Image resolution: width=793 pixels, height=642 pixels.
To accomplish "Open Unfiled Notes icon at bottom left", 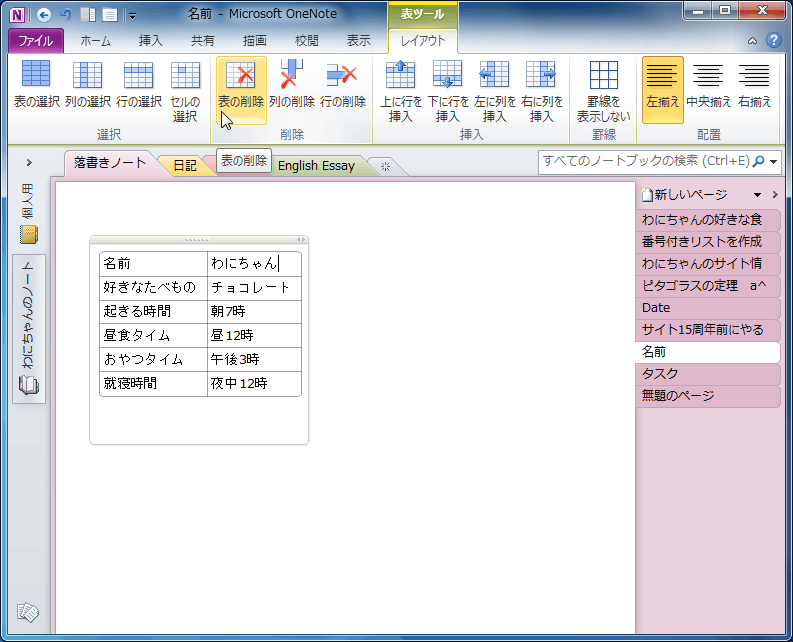I will pos(28,612).
